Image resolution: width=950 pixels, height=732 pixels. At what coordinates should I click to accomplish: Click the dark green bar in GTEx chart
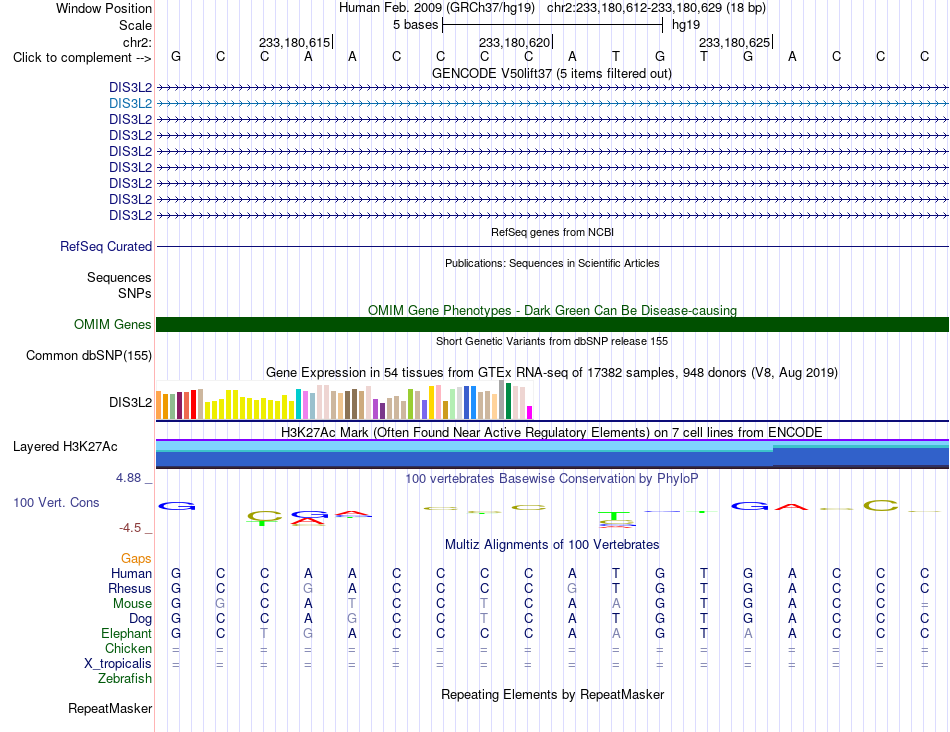[508, 401]
